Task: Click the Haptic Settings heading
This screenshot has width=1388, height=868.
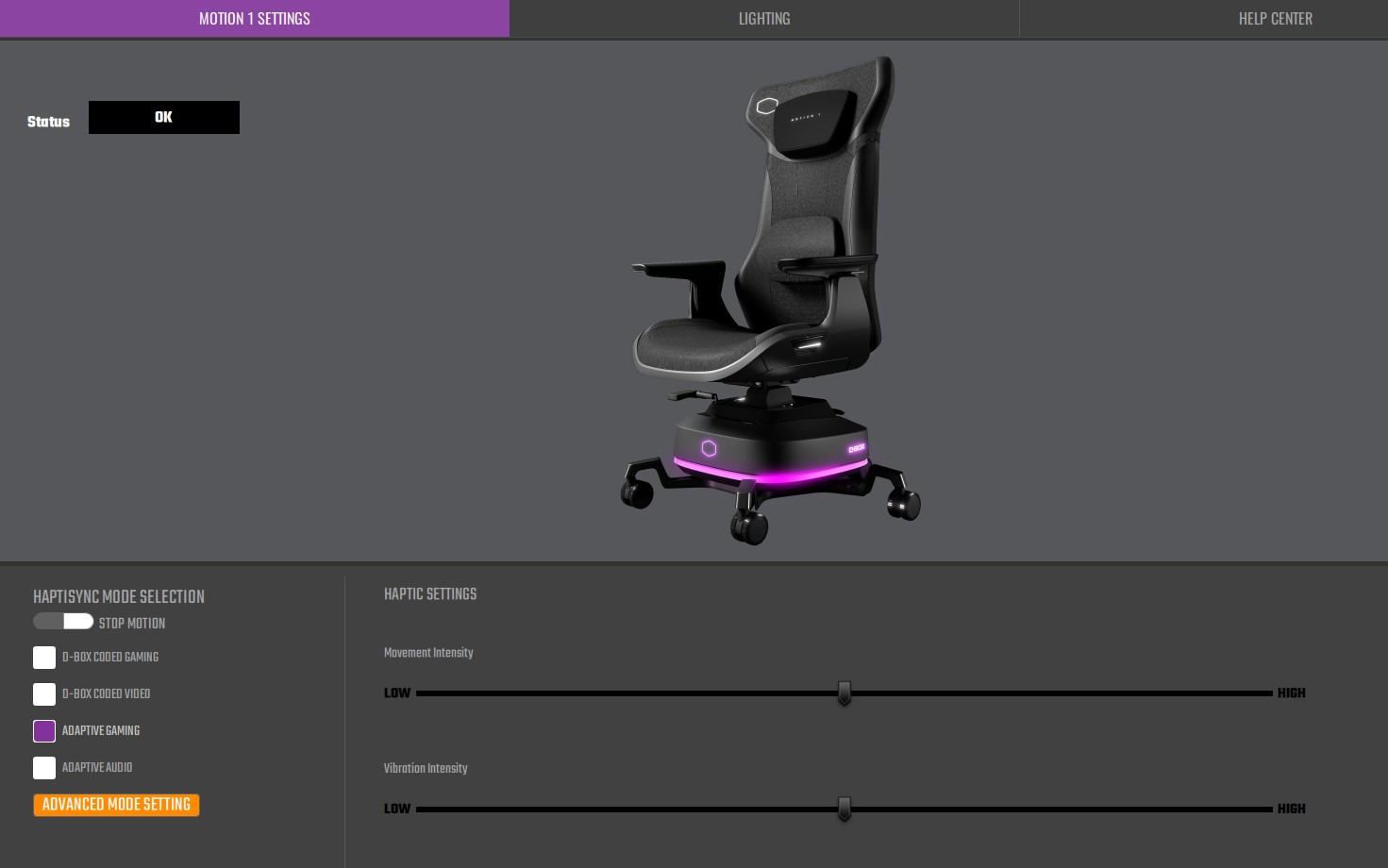Action: pos(430,594)
